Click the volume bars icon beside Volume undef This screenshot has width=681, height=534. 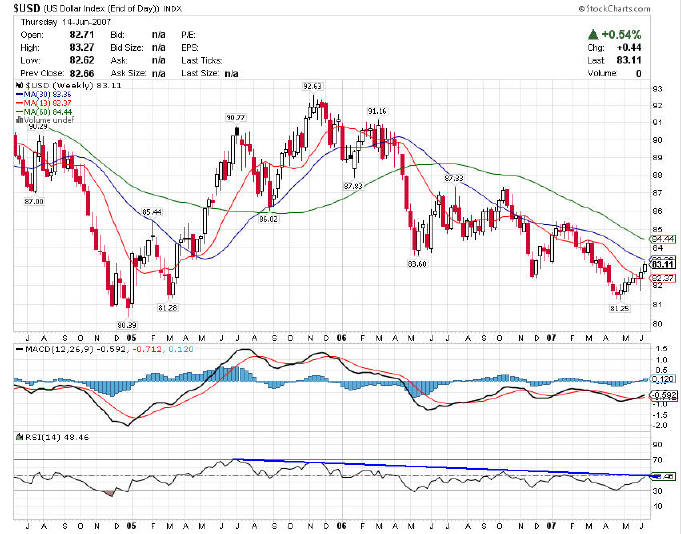pyautogui.click(x=19, y=120)
